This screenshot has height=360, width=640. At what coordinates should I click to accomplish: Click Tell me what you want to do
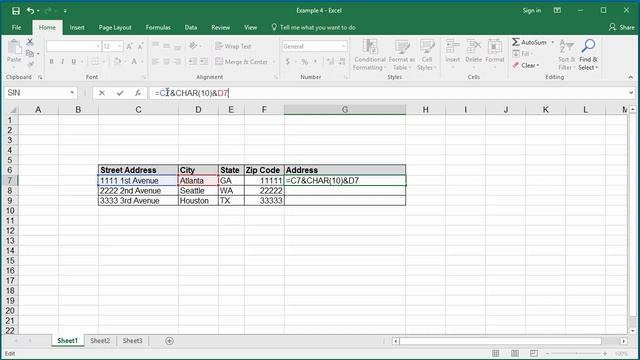coord(313,27)
